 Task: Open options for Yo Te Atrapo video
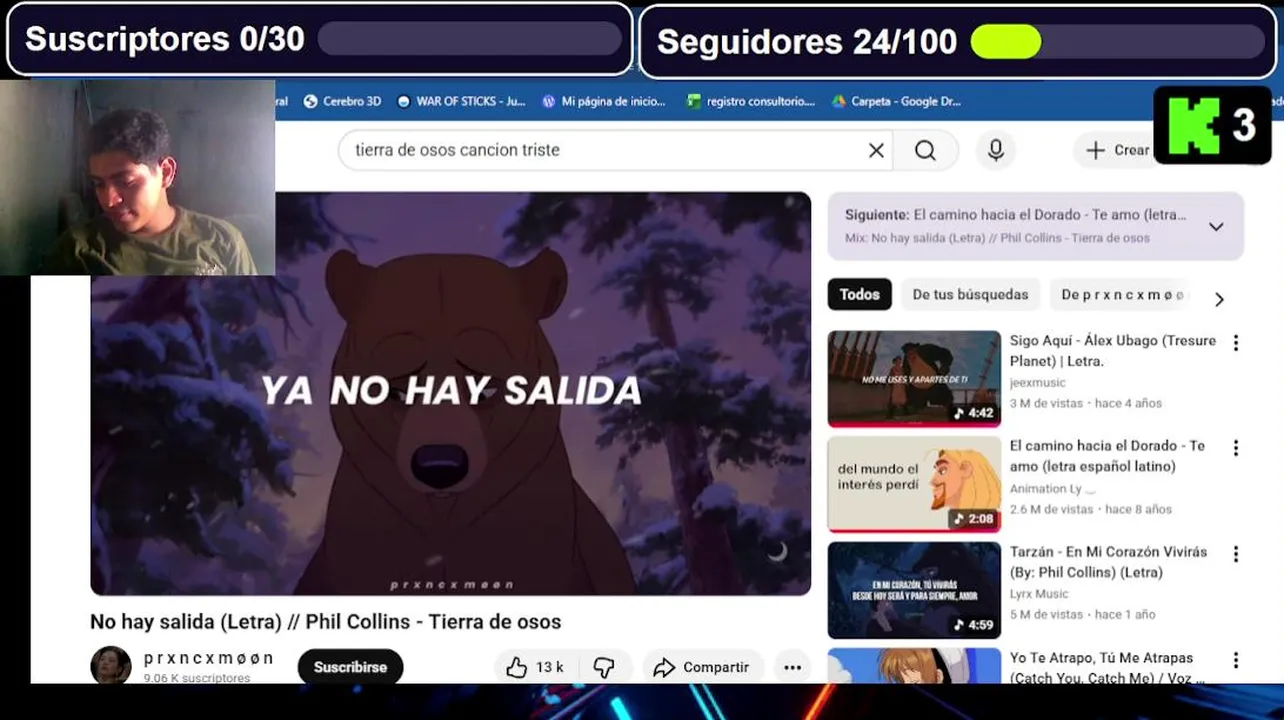1236,660
